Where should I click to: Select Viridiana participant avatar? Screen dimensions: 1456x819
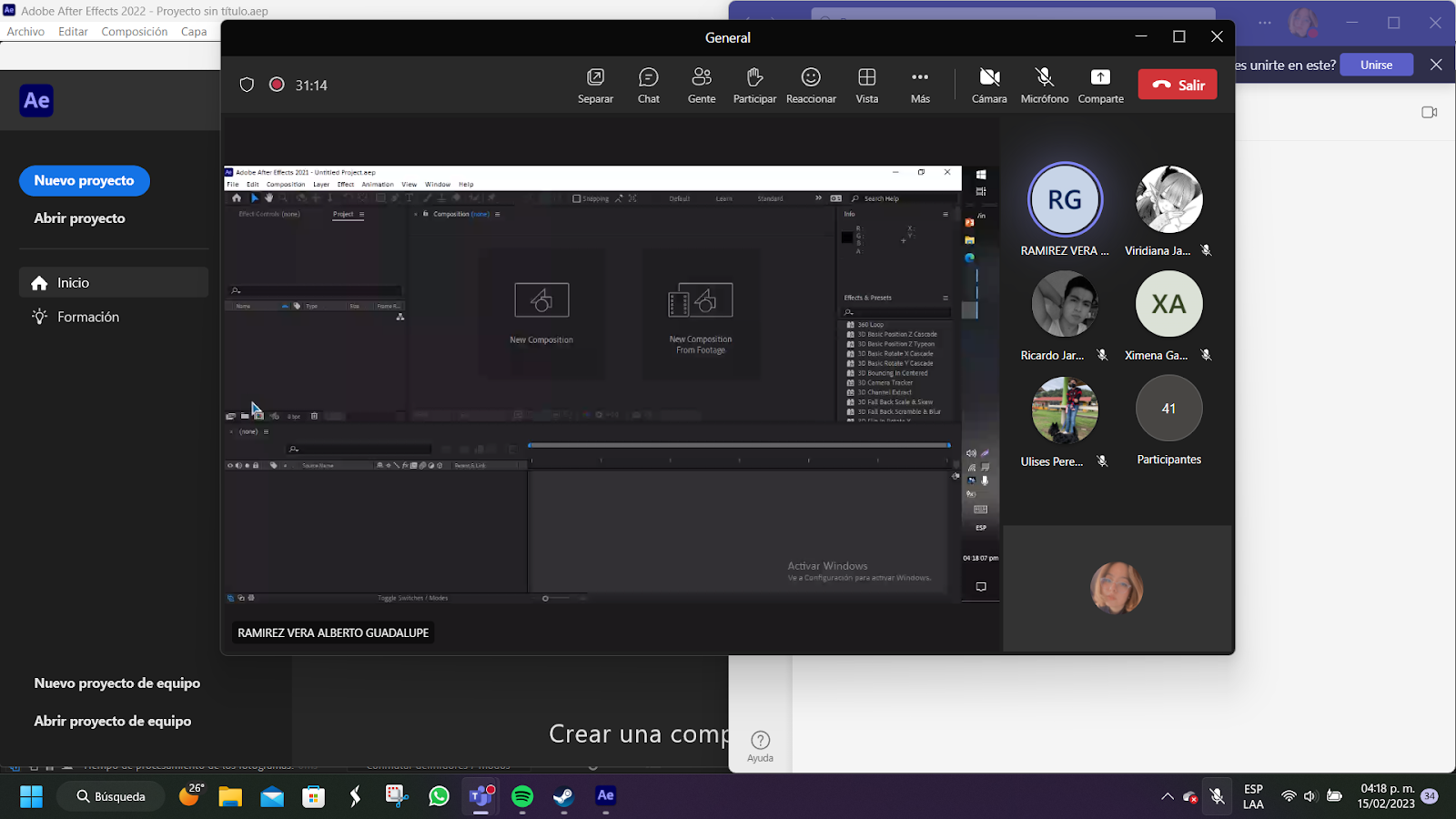tap(1169, 199)
